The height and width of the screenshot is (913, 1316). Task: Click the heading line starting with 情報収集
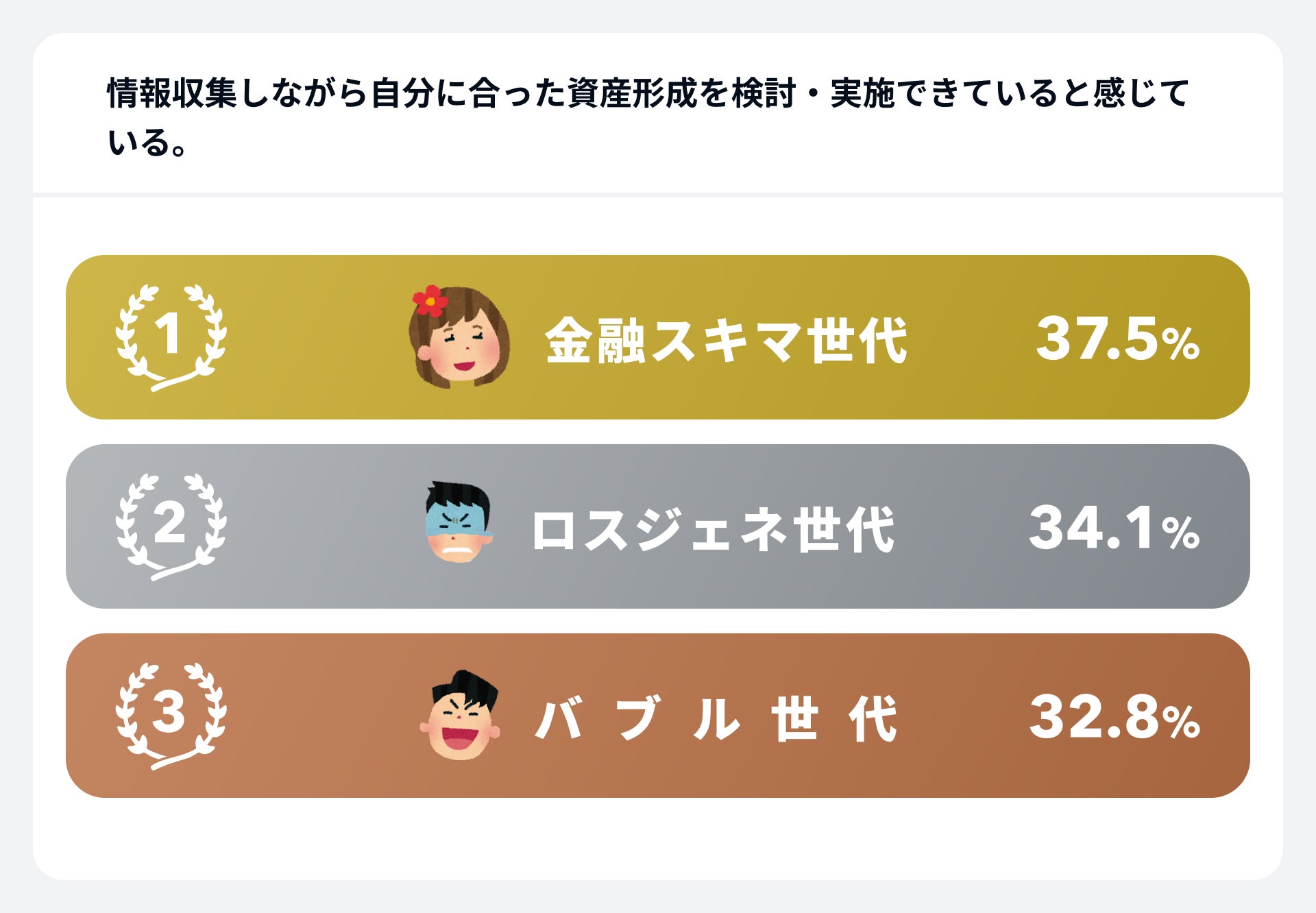point(648,93)
